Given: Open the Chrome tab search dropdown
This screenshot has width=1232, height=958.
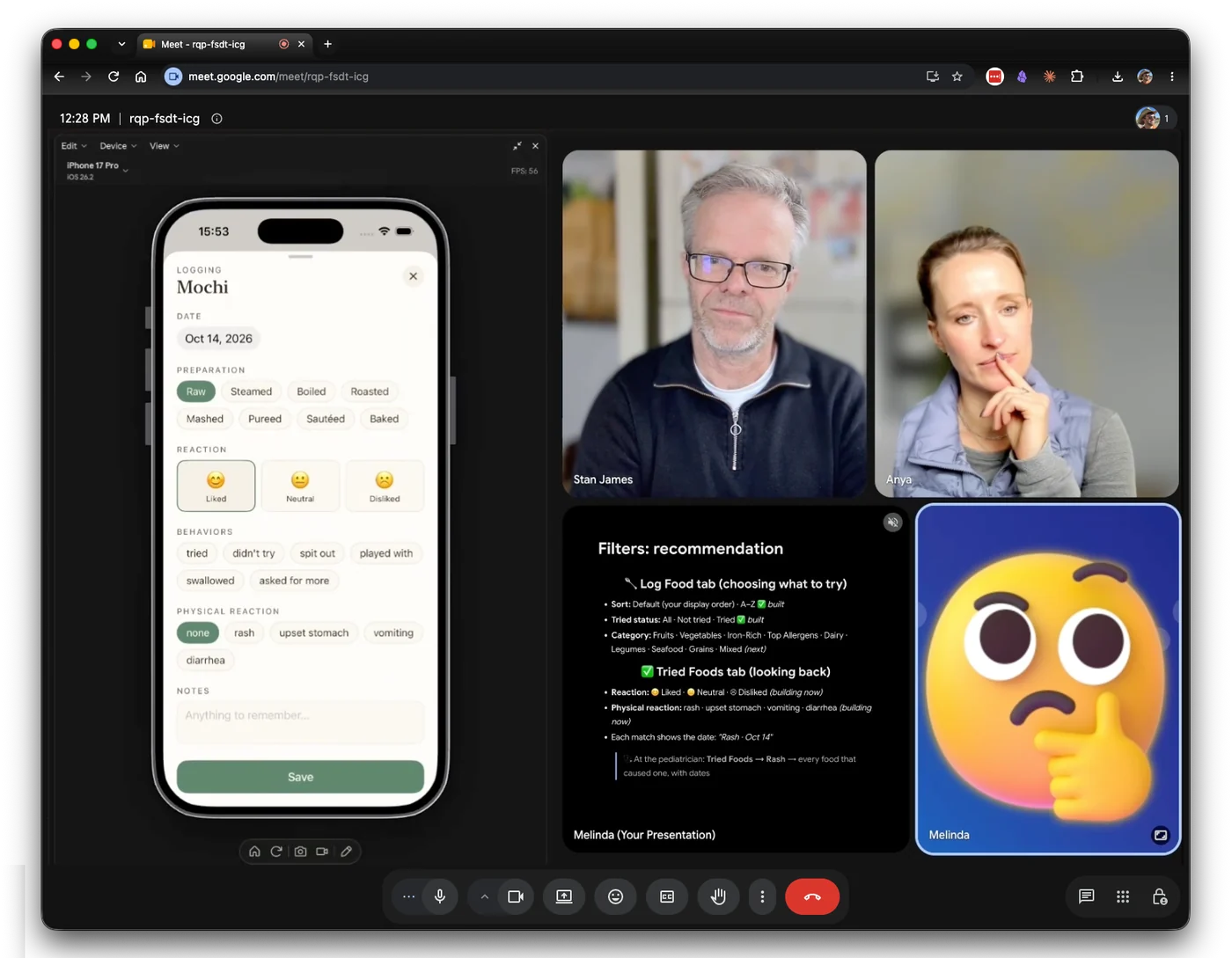Looking at the screenshot, I should point(121,44).
